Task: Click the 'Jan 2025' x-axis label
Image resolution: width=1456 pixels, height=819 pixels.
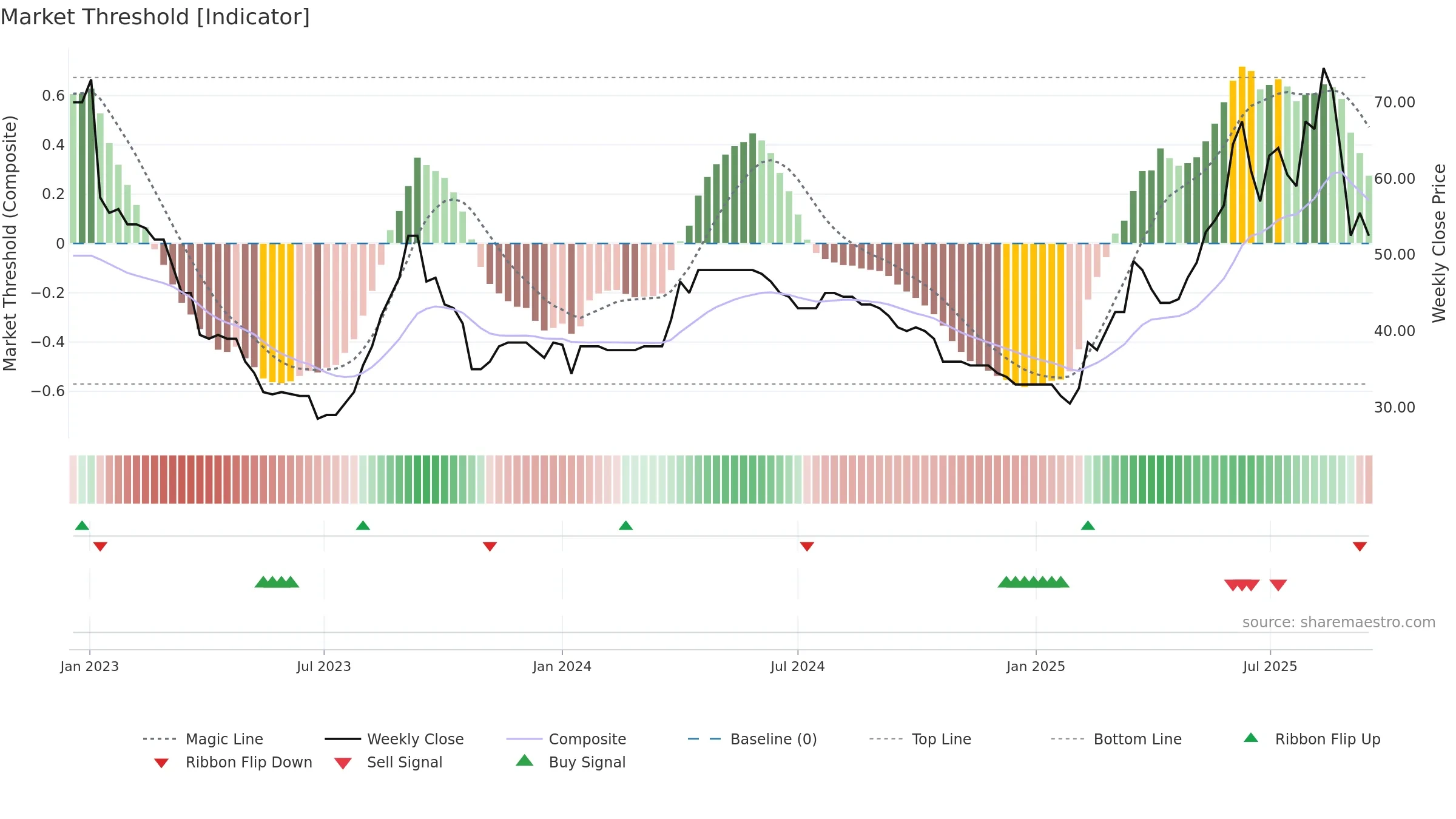Action: coord(1036,666)
